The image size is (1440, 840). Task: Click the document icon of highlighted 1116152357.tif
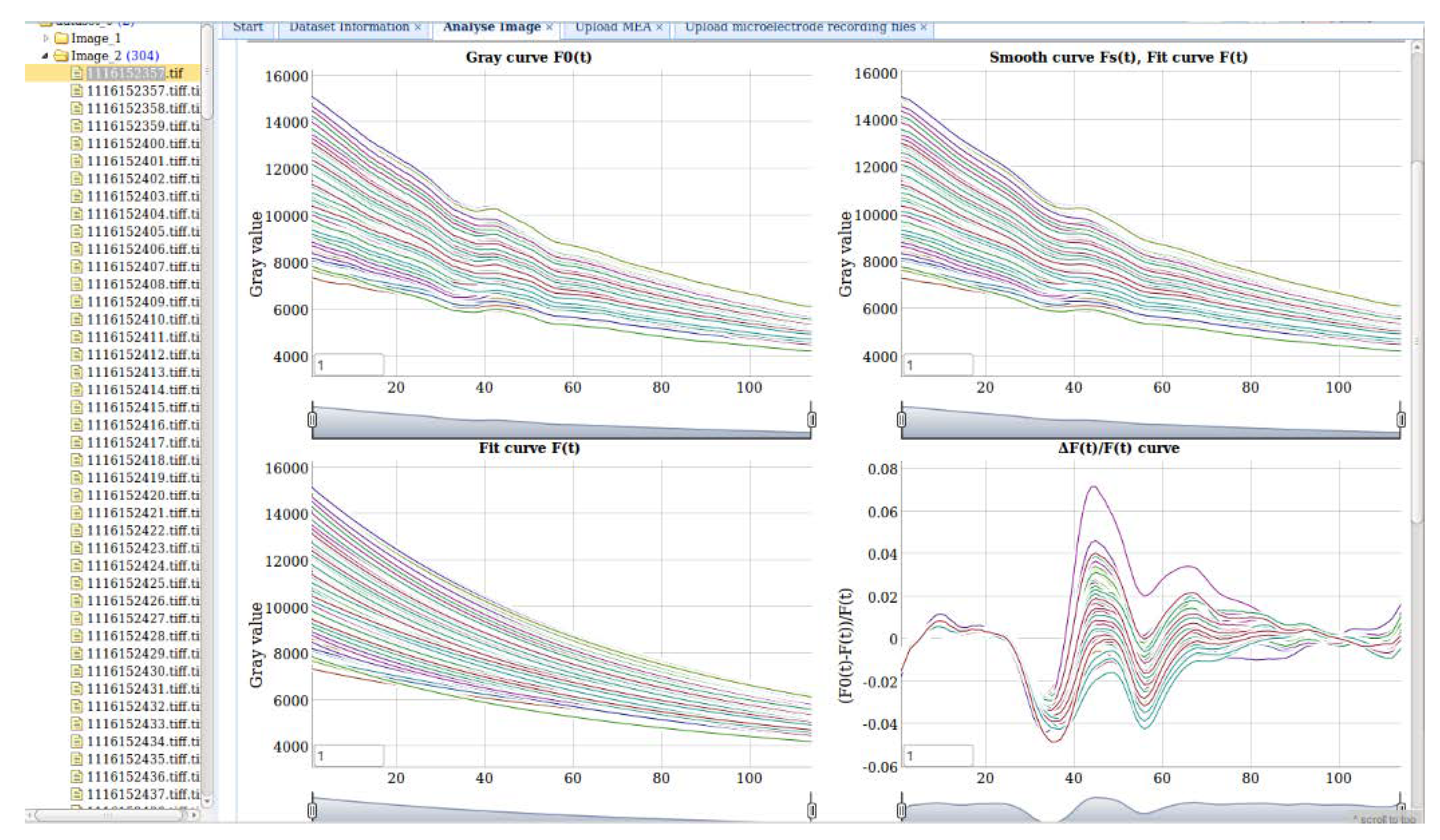coord(77,73)
